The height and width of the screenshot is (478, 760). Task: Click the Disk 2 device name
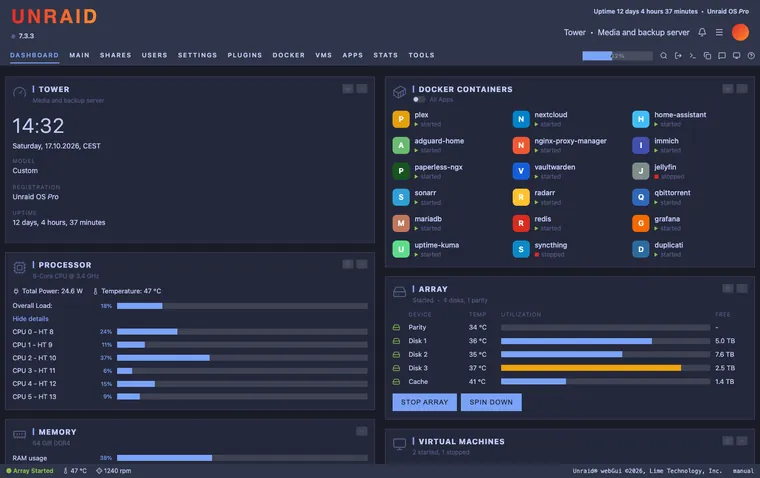pos(418,354)
